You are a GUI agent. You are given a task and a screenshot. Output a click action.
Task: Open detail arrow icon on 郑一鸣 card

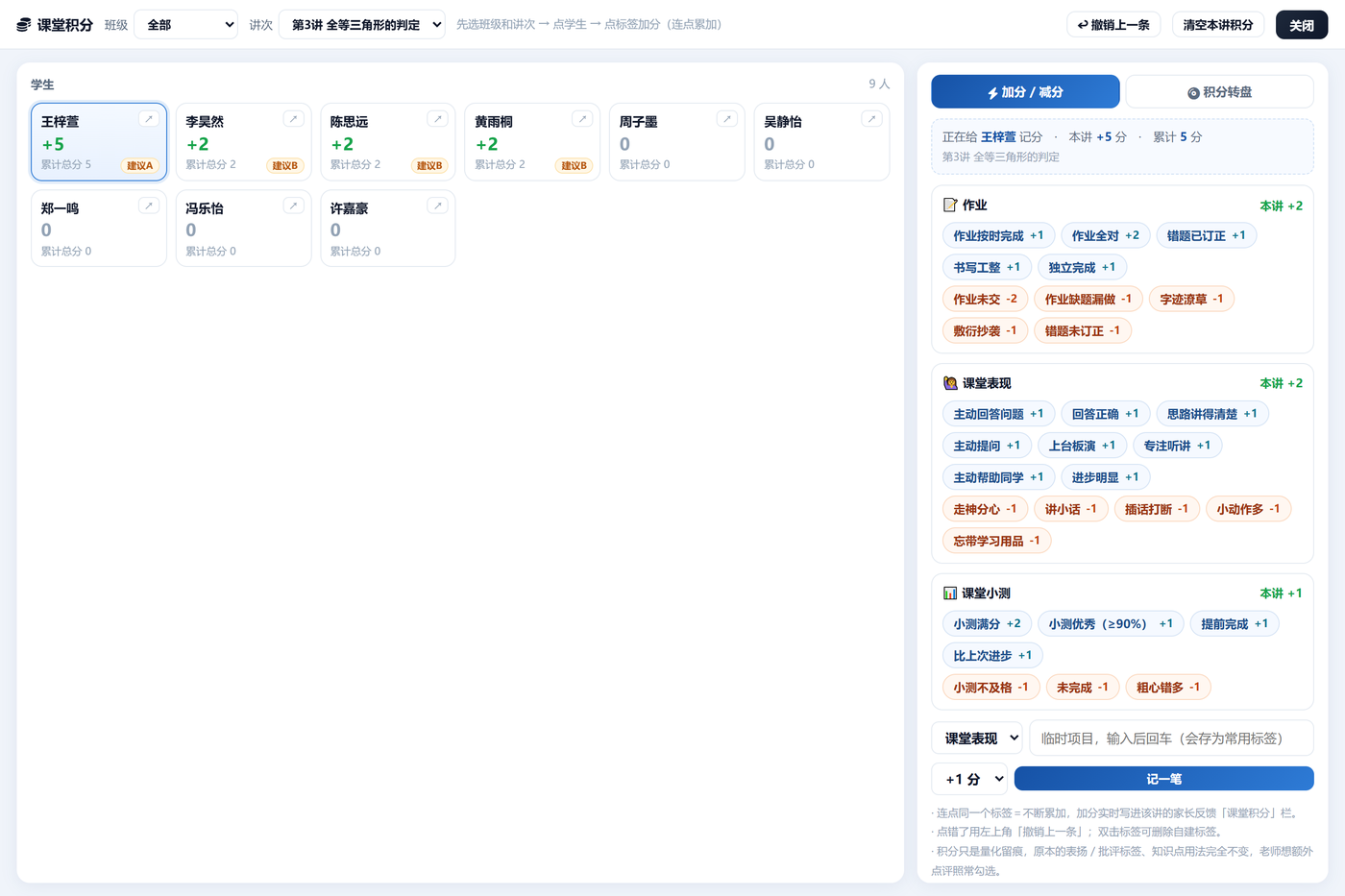[149, 206]
